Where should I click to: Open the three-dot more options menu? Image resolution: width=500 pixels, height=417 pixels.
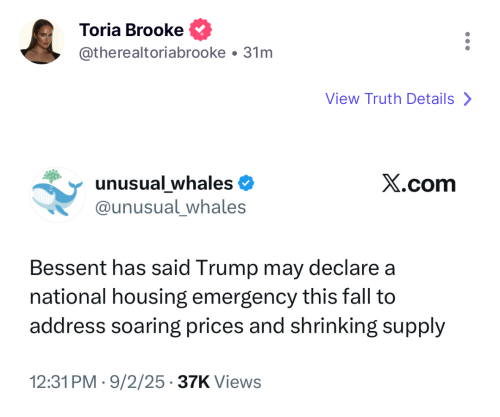pyautogui.click(x=467, y=41)
